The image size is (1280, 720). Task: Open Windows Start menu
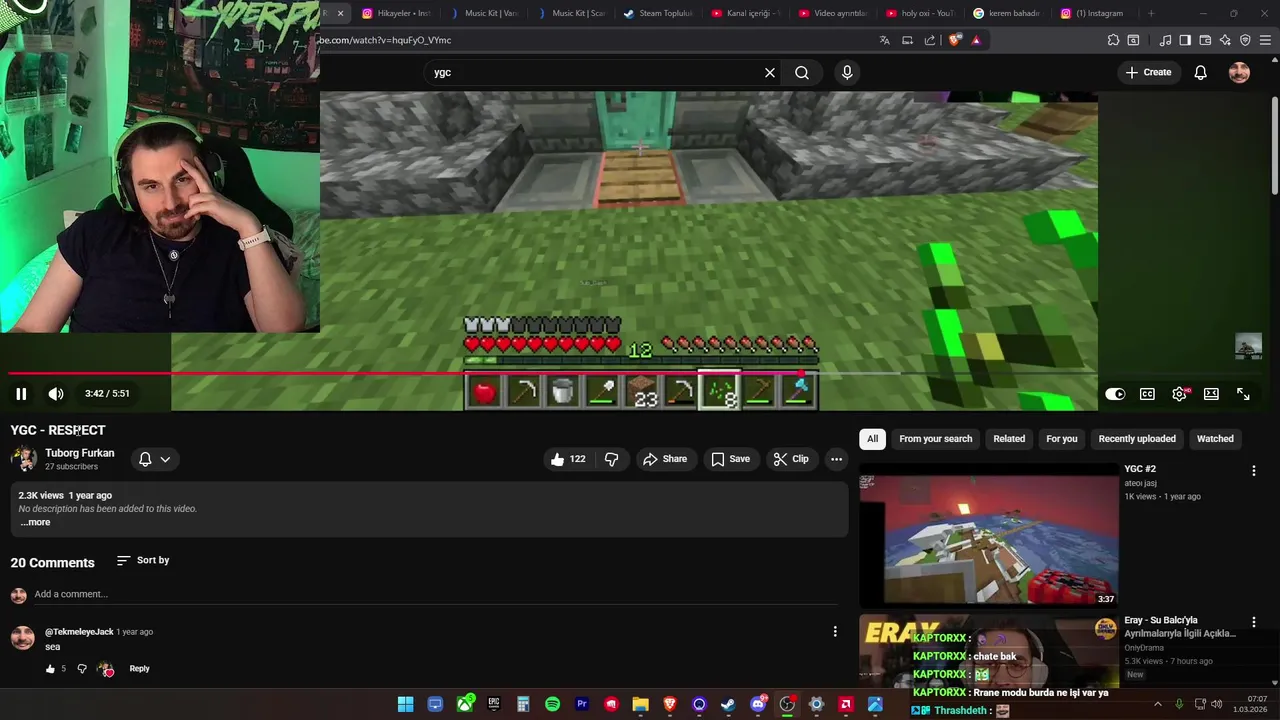(x=405, y=704)
